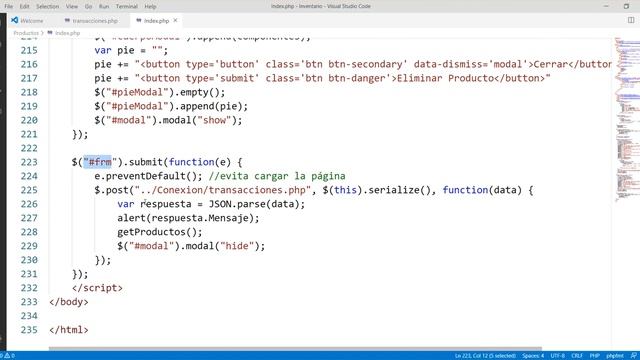Viewport: 640px width, 360px height.
Task: Click the phplint status entry
Action: point(615,356)
